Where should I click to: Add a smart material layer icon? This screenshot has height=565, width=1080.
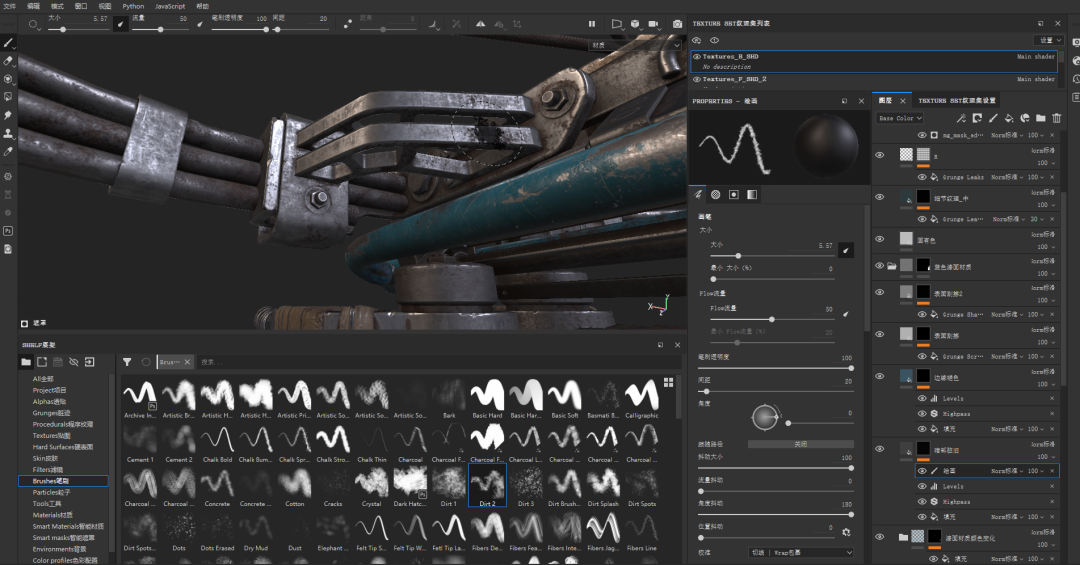coord(1025,119)
